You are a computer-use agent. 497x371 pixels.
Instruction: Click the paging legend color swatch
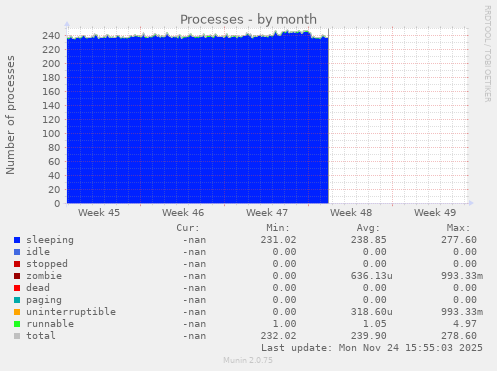17,300
